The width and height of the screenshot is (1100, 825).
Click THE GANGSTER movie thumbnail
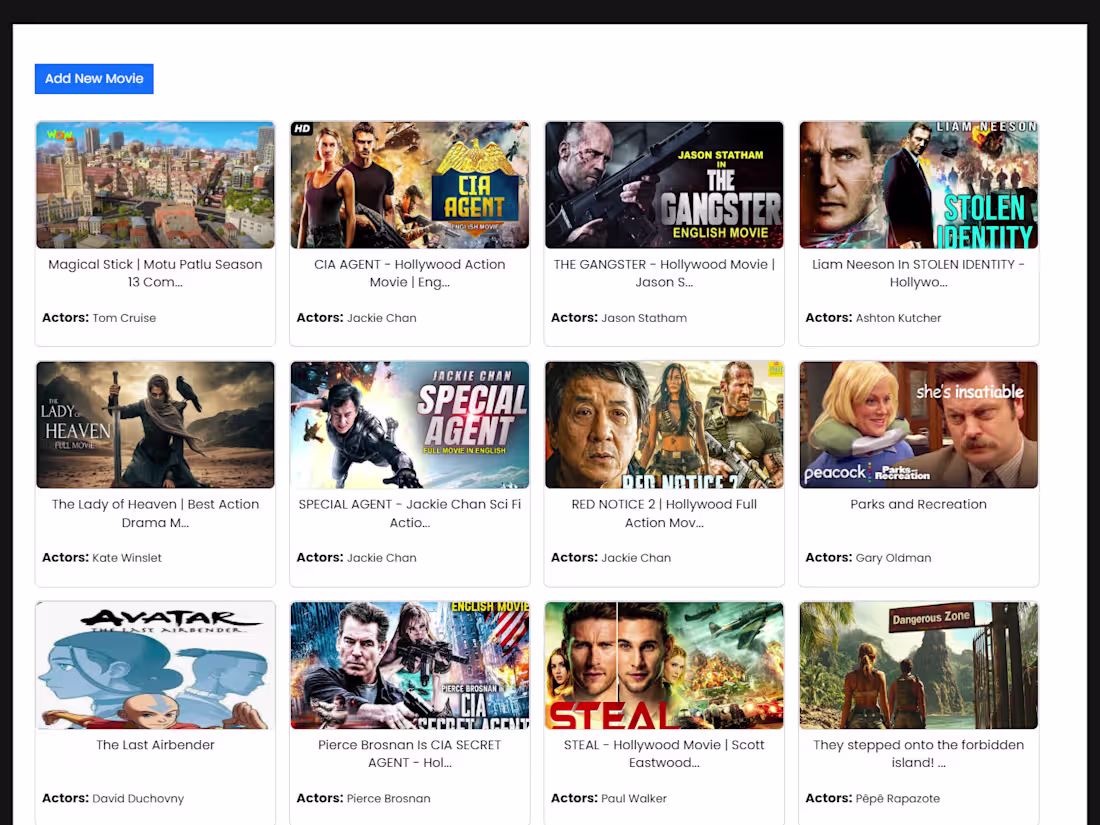coord(663,184)
